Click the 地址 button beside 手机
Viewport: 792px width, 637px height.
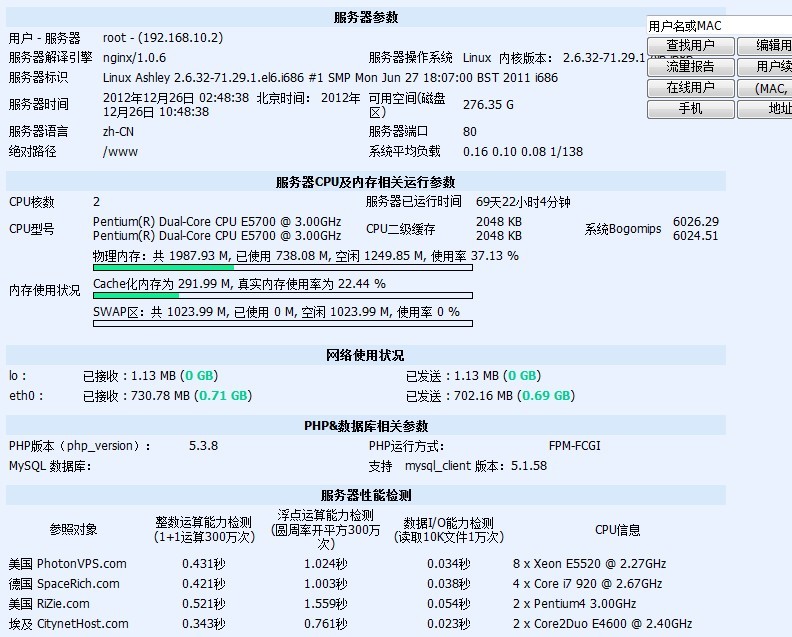pos(765,109)
